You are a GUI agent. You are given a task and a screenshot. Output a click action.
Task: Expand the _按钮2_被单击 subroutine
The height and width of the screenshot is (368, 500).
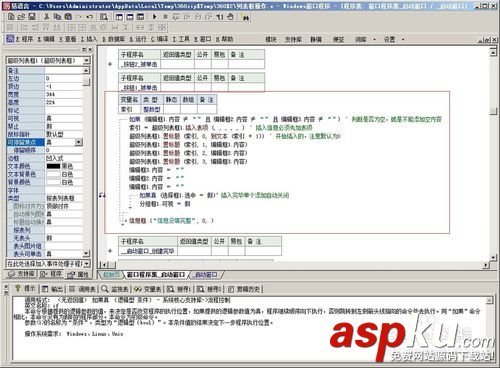click(110, 64)
